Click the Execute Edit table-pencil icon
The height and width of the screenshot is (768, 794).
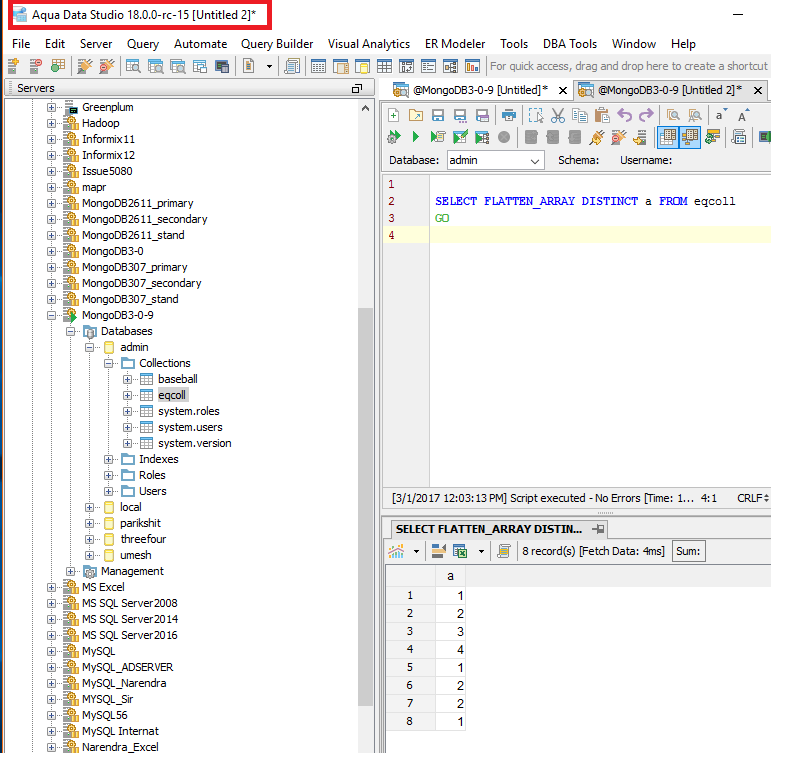tap(460, 137)
